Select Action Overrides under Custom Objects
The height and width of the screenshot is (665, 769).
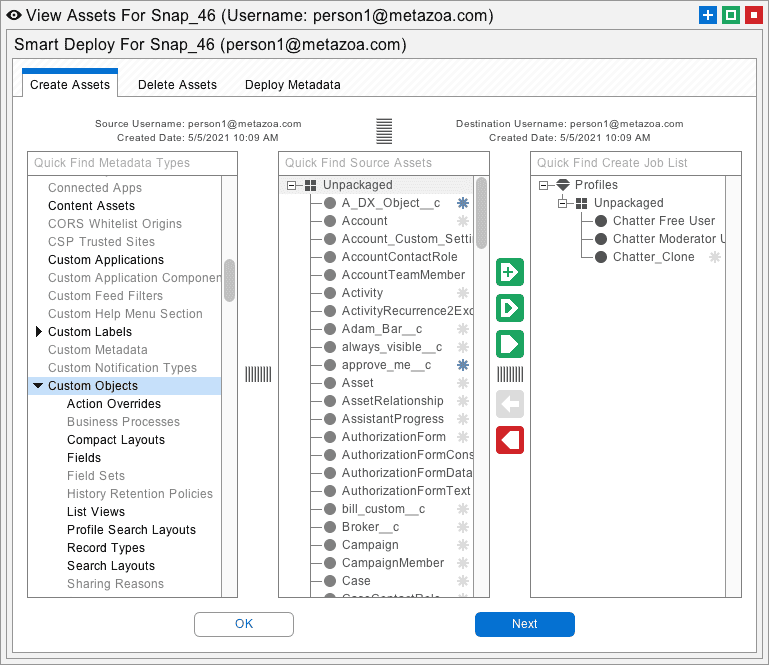[x=114, y=404]
